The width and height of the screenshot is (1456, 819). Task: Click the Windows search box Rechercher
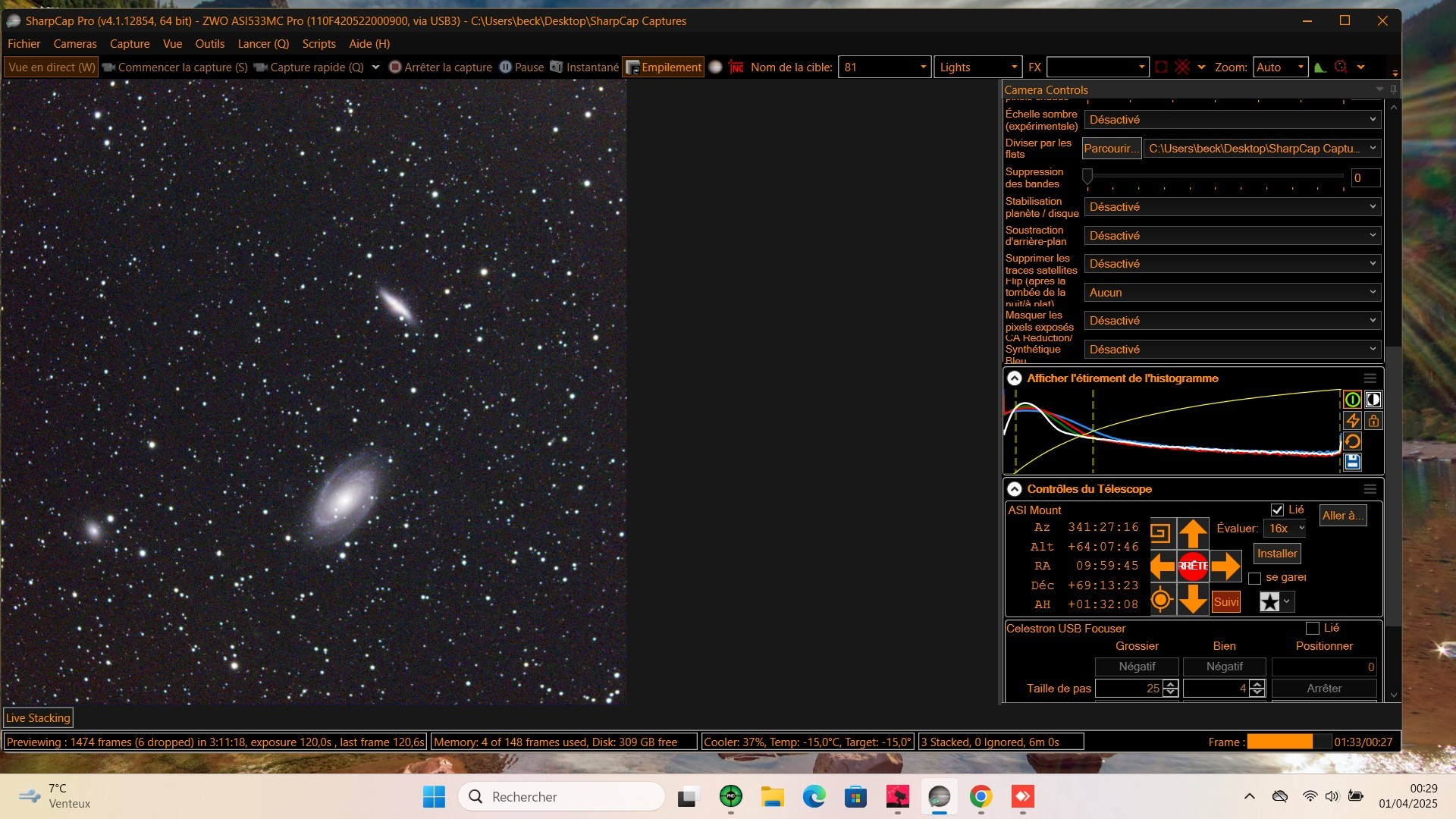pos(562,796)
